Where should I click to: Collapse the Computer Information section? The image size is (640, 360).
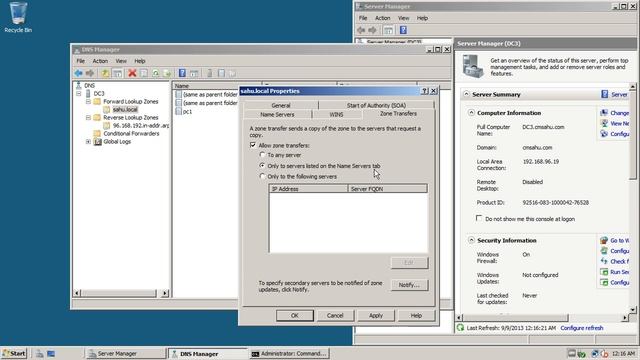[x=471, y=113]
